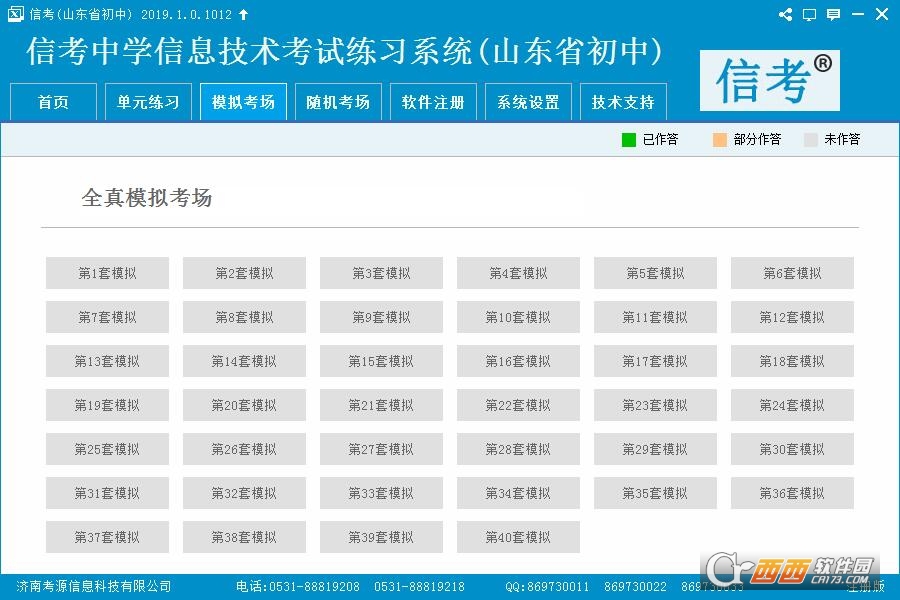Start 第38套模拟
900x600 pixels.
click(245, 537)
